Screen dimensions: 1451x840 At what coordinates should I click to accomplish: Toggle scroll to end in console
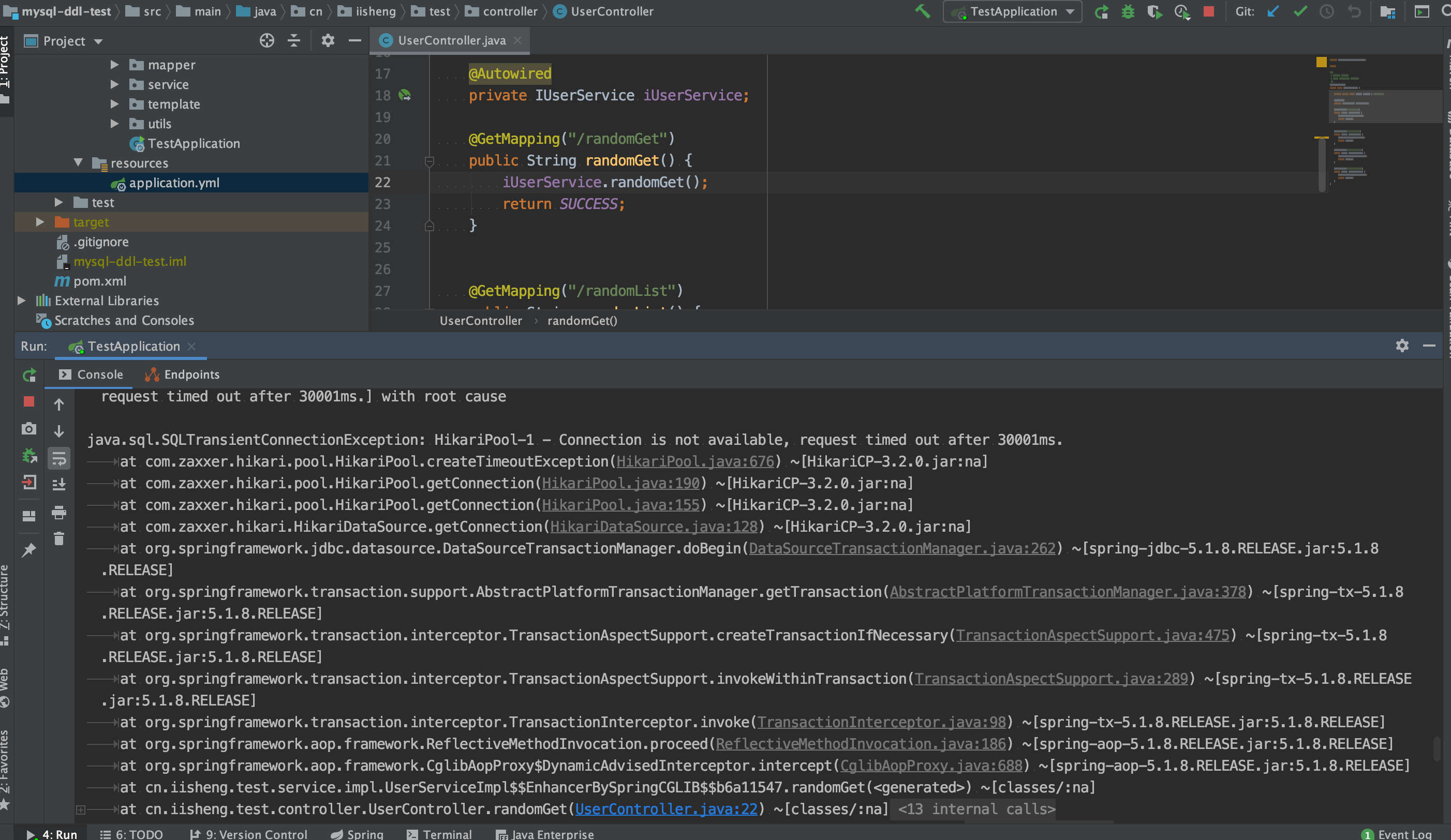pos(58,485)
